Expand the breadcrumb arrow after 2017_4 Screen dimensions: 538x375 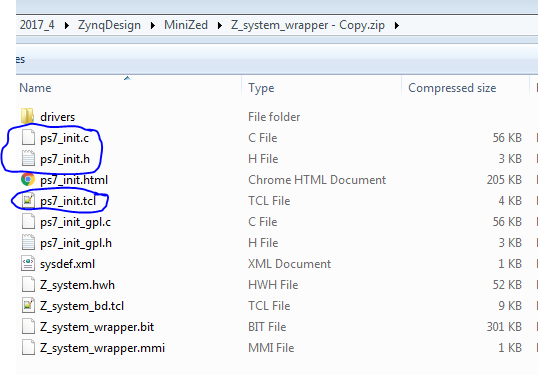(x=67, y=25)
